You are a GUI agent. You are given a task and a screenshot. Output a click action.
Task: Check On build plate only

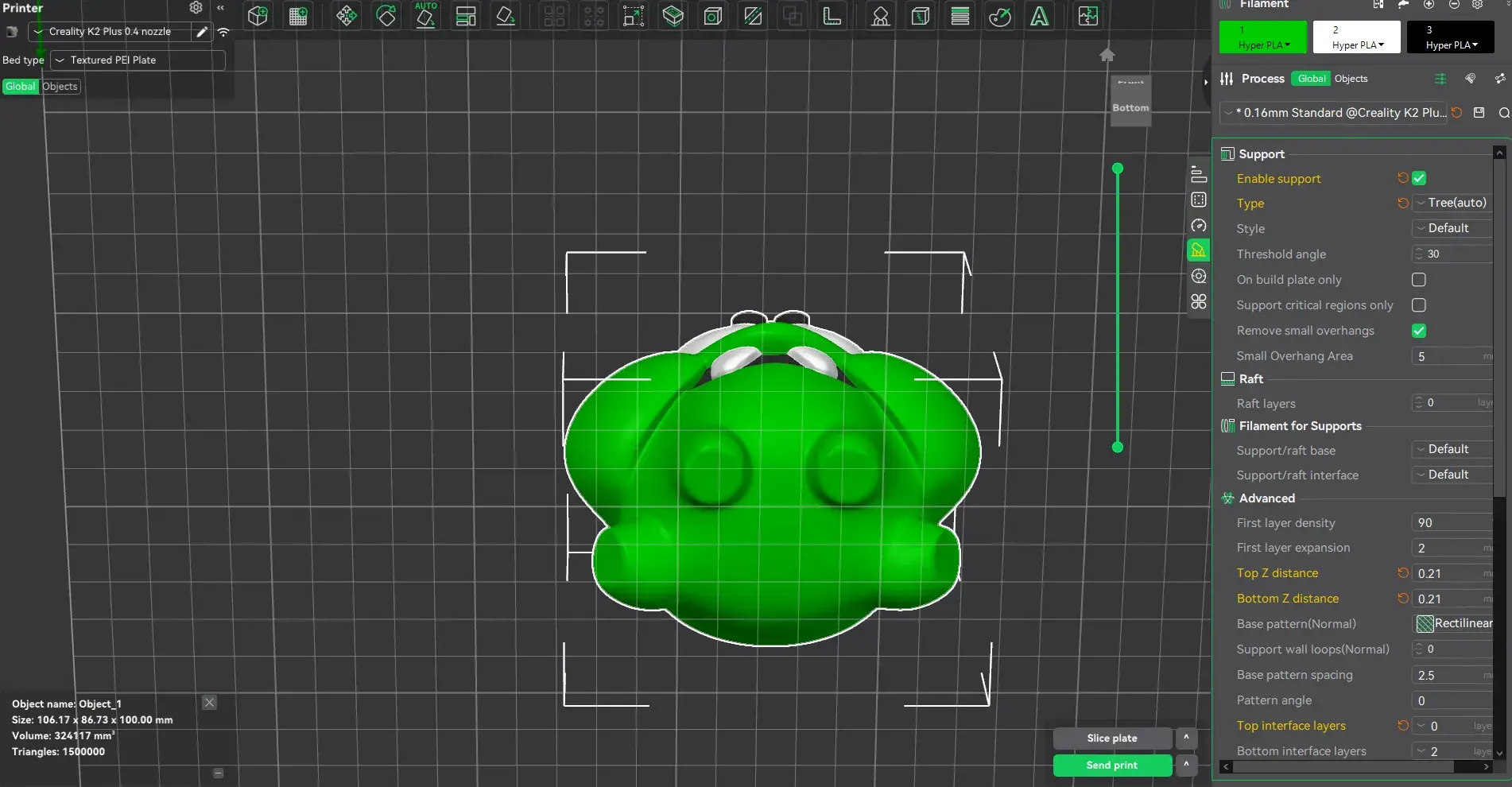click(1419, 280)
